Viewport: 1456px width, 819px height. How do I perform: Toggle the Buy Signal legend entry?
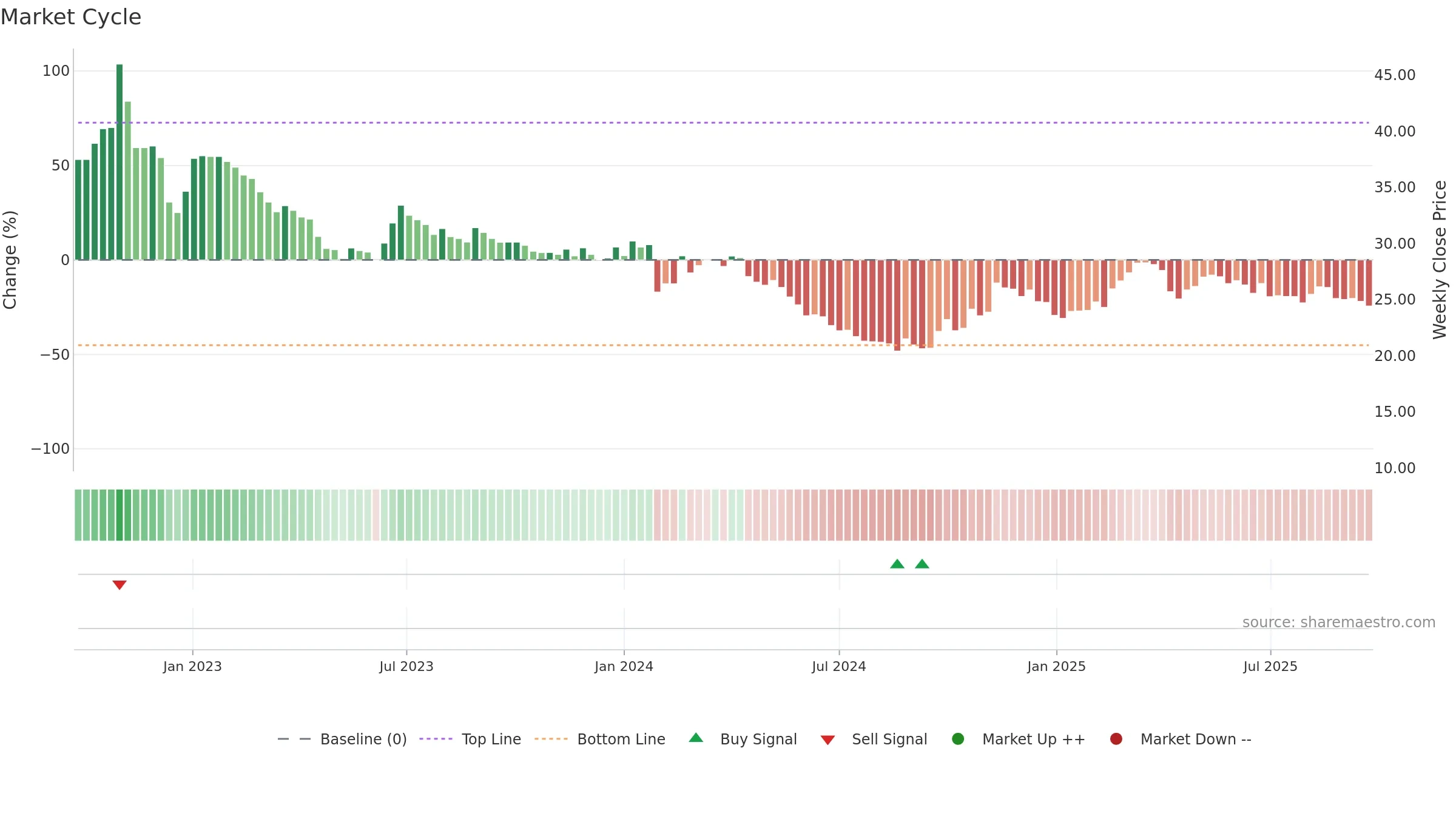743,739
